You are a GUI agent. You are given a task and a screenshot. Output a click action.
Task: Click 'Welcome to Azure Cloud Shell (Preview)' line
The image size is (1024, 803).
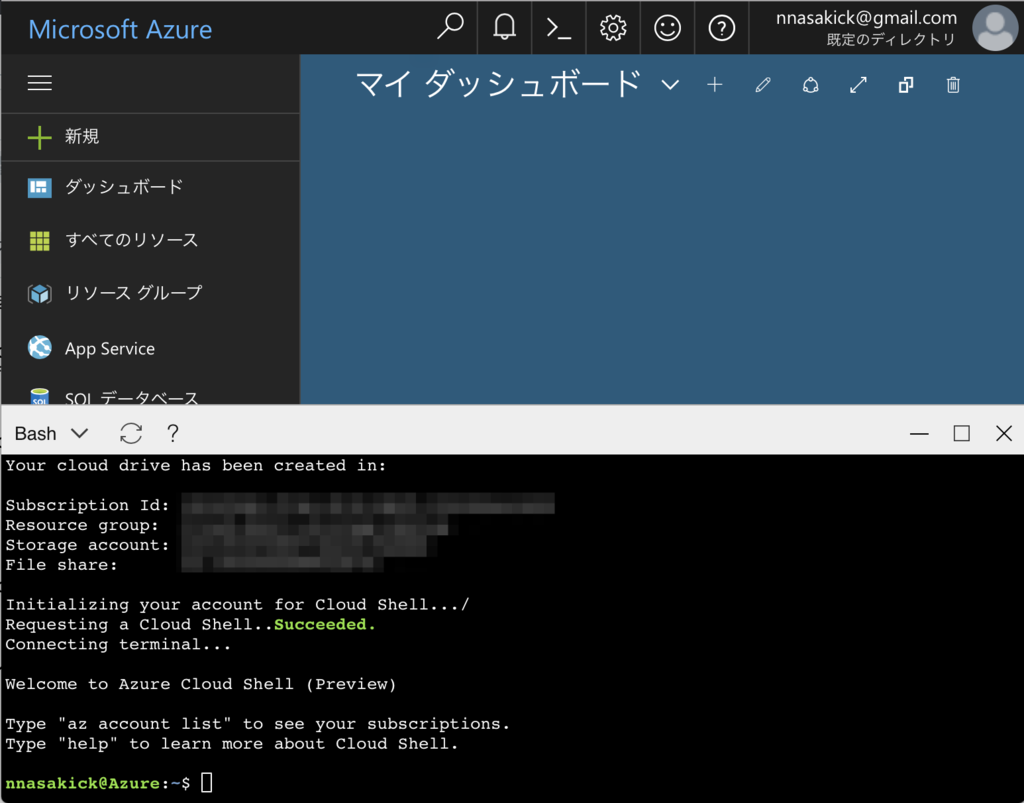coord(200,684)
